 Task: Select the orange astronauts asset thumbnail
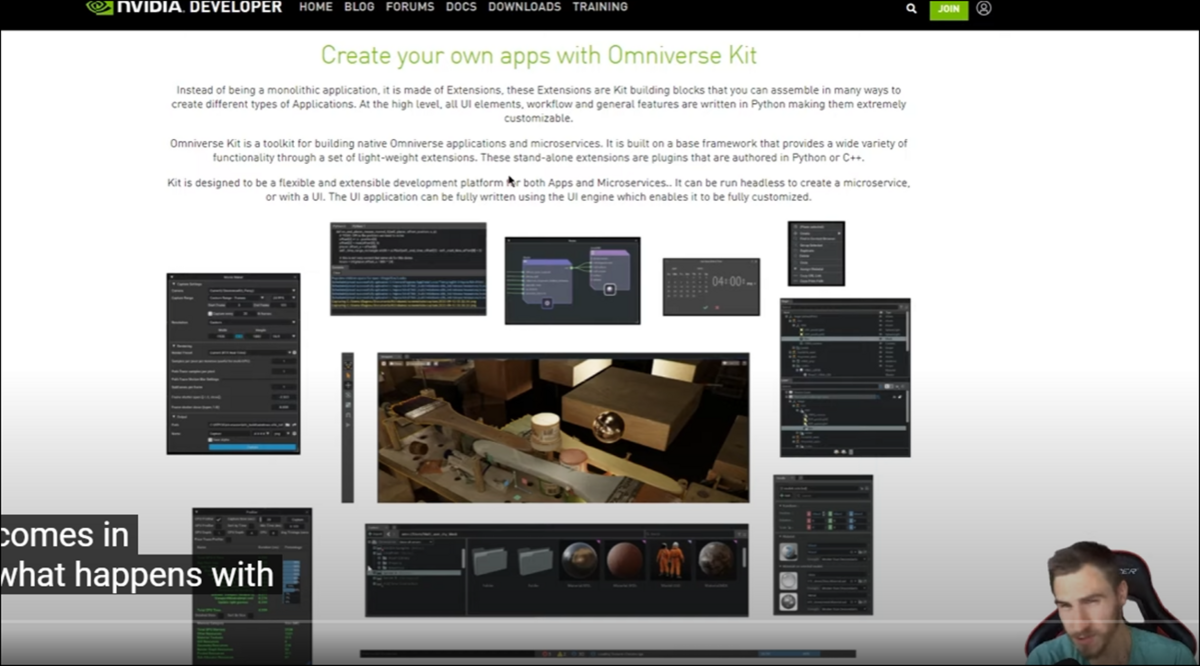(671, 560)
